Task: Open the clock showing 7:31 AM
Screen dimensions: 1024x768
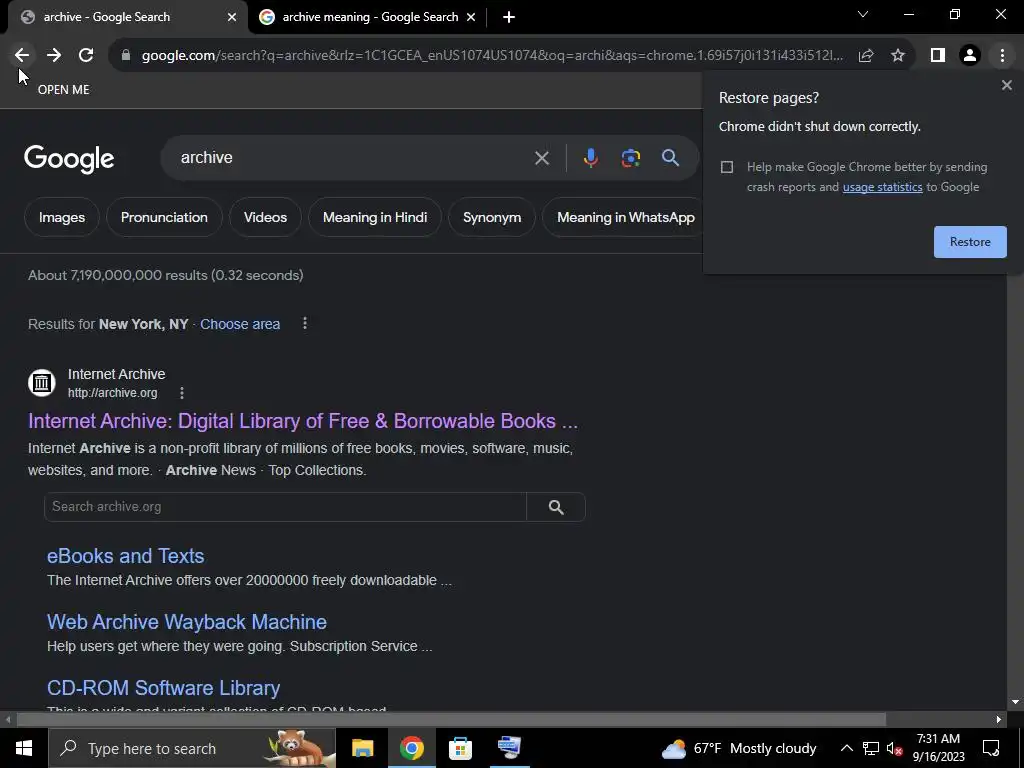Action: coord(938,748)
